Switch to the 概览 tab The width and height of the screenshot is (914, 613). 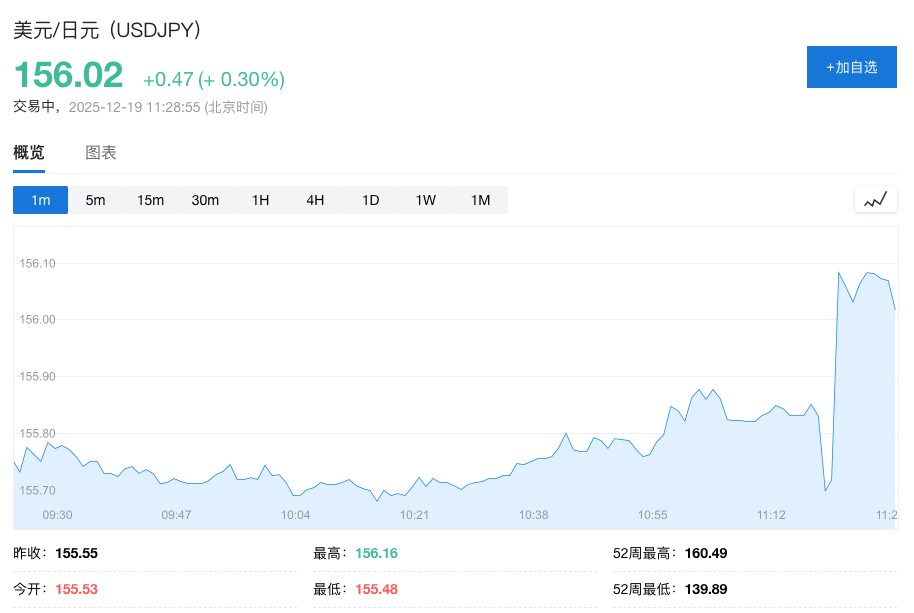(29, 153)
